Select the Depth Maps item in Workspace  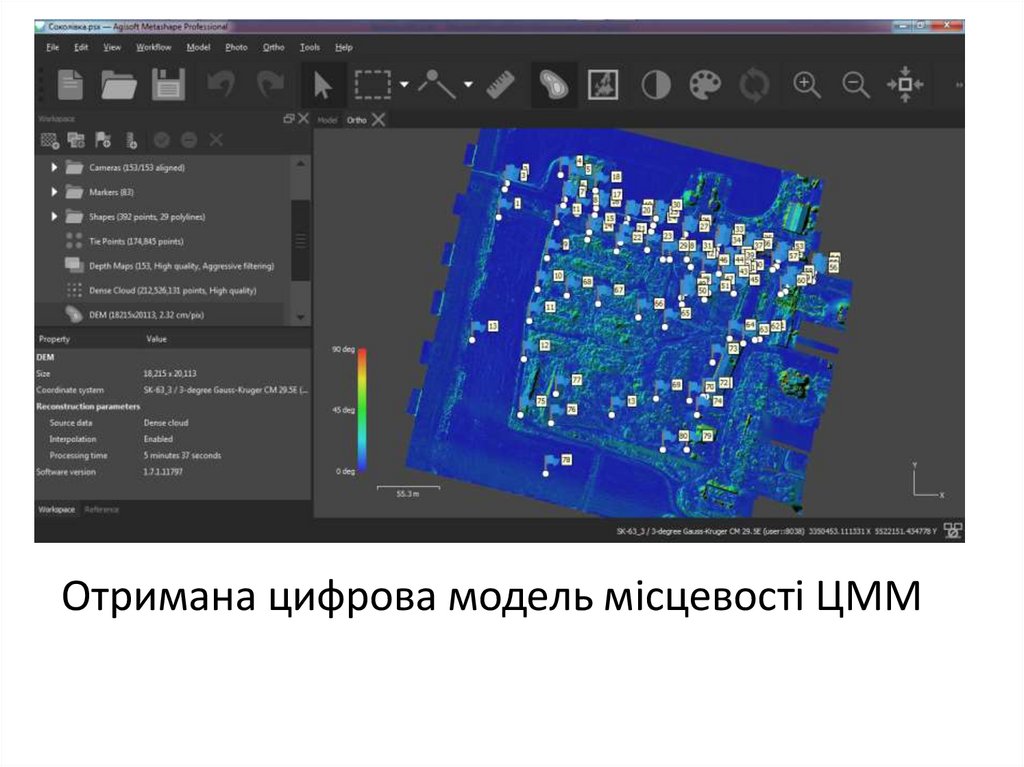[x=182, y=266]
